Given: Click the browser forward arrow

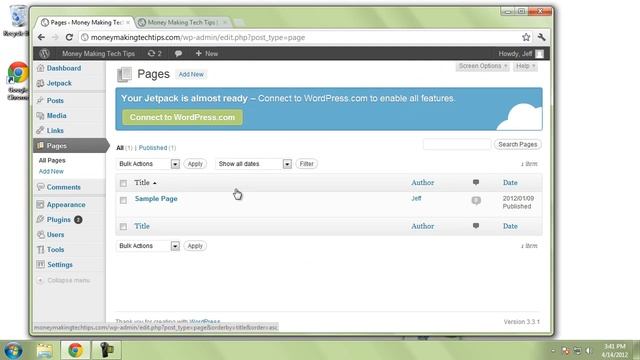Looking at the screenshot, I should tap(56, 37).
